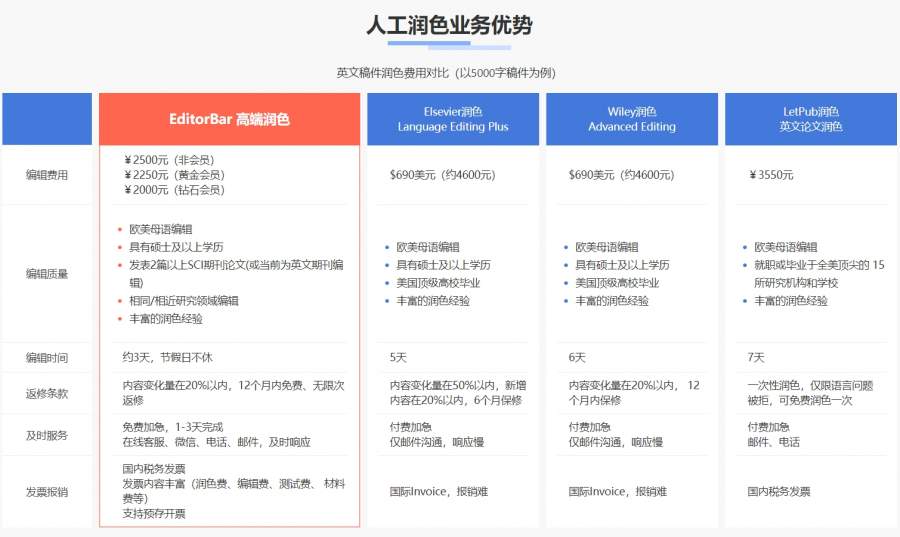Click EditorBar bullet 欧美母语编辑
The width and height of the screenshot is (900, 537).
(x=161, y=229)
